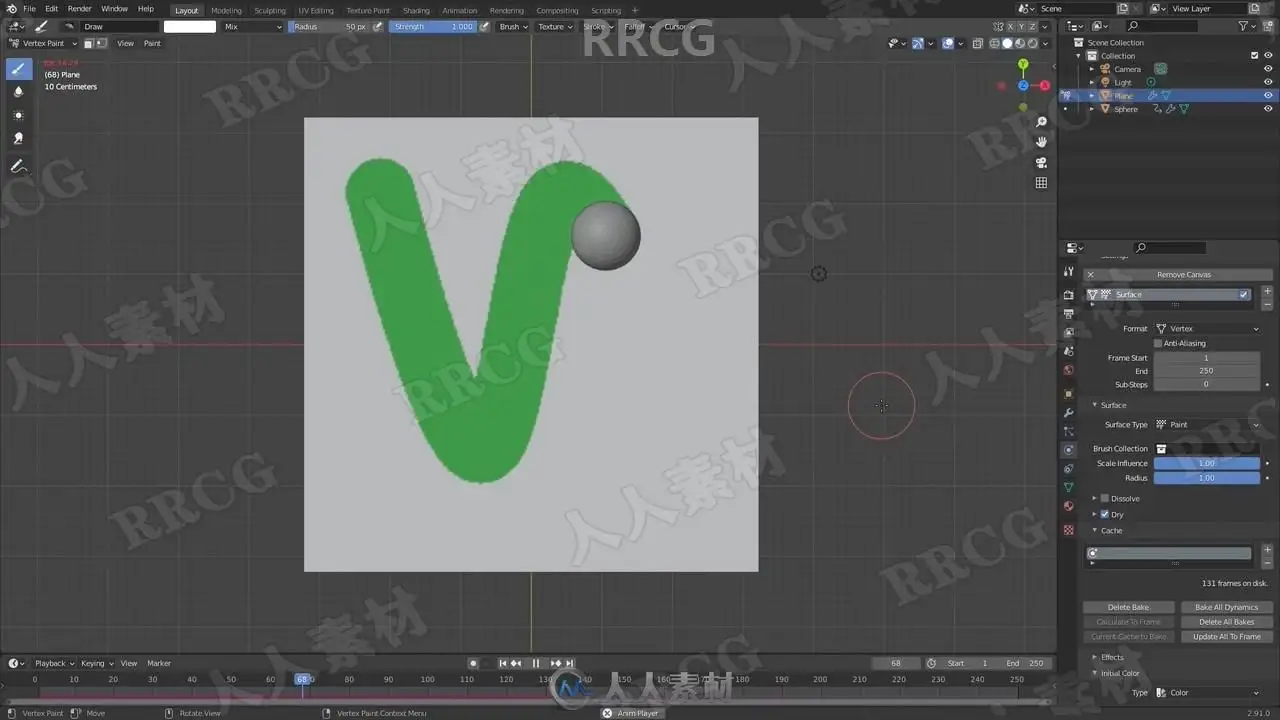
Task: Click the Delete All Bakes button
Action: (x=1227, y=622)
